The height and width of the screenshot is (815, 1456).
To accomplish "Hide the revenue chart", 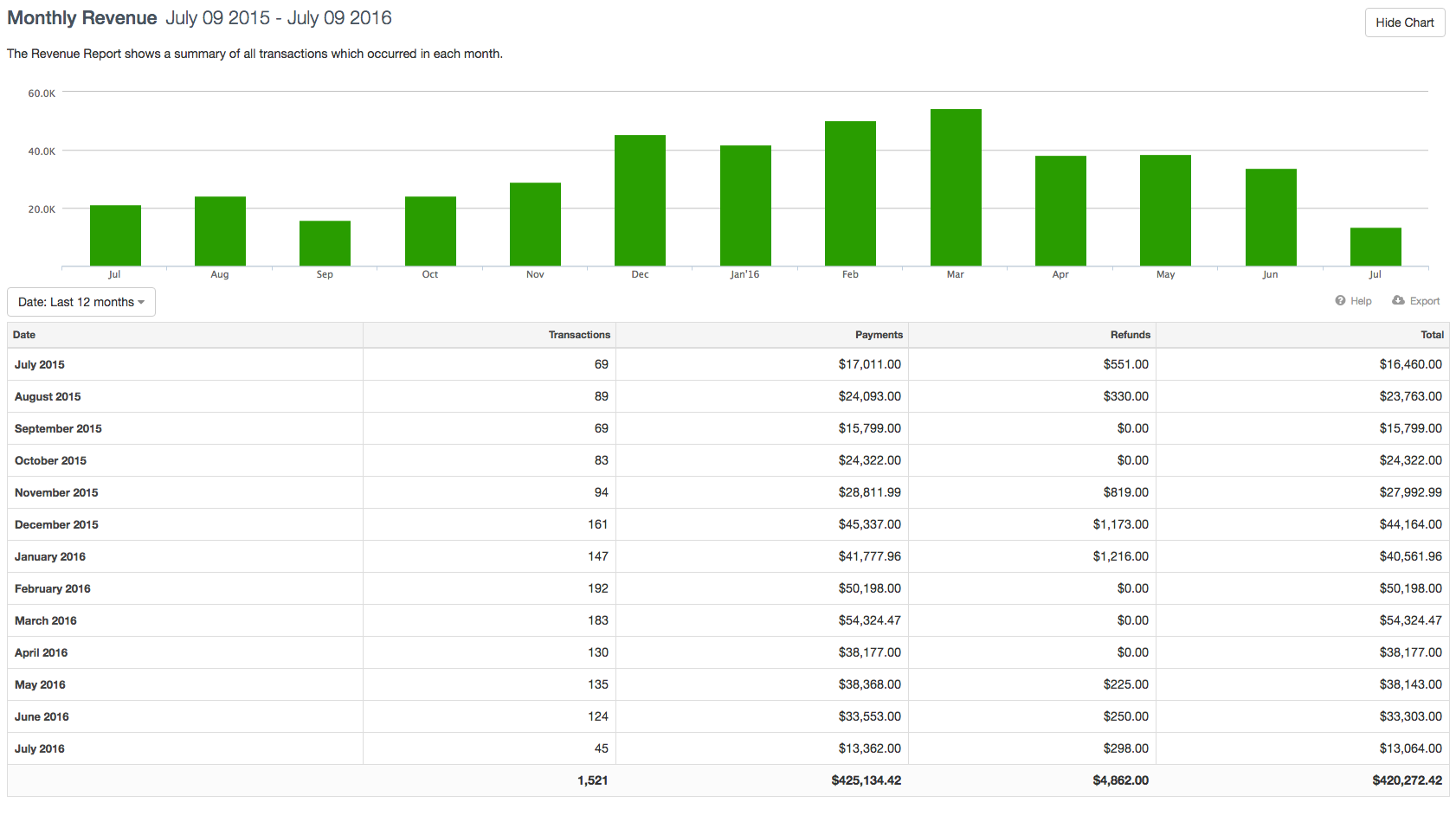I will (1405, 22).
